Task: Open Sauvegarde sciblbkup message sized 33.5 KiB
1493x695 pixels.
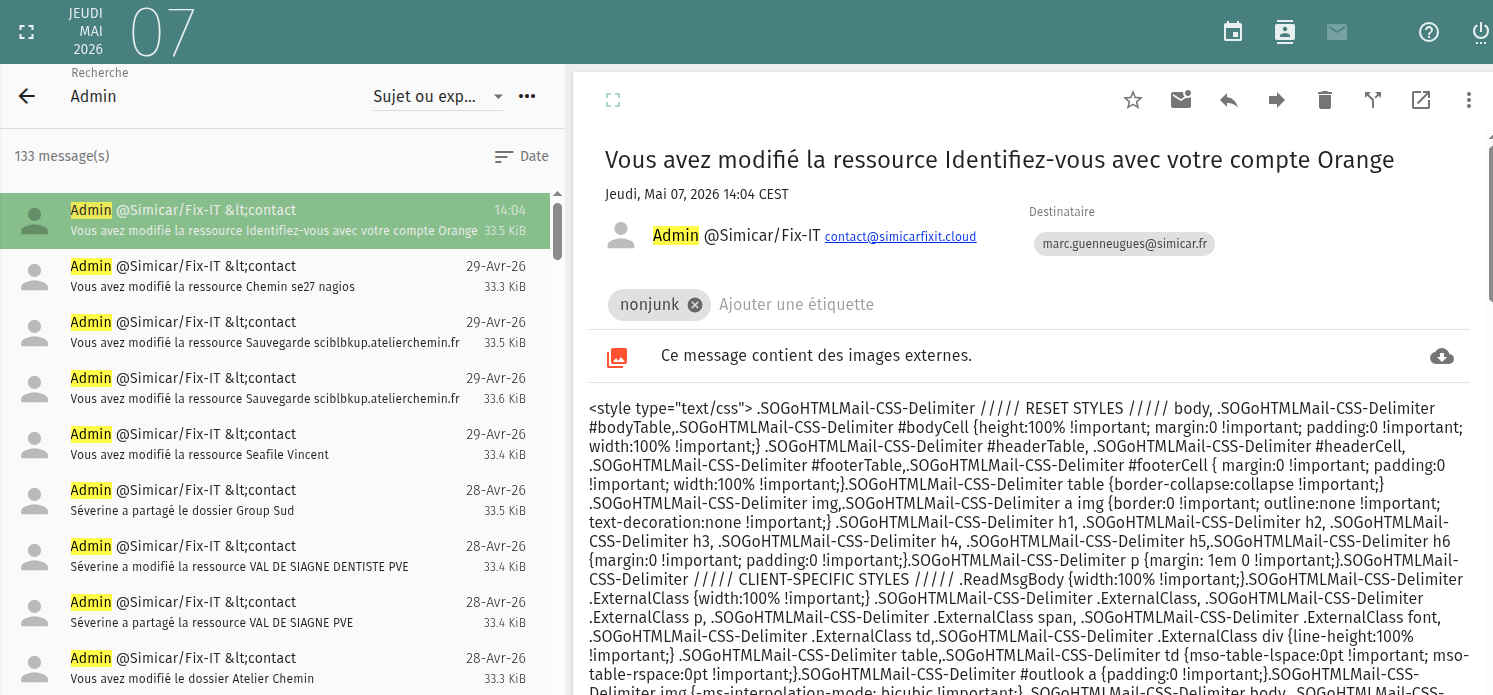Action: pos(275,333)
